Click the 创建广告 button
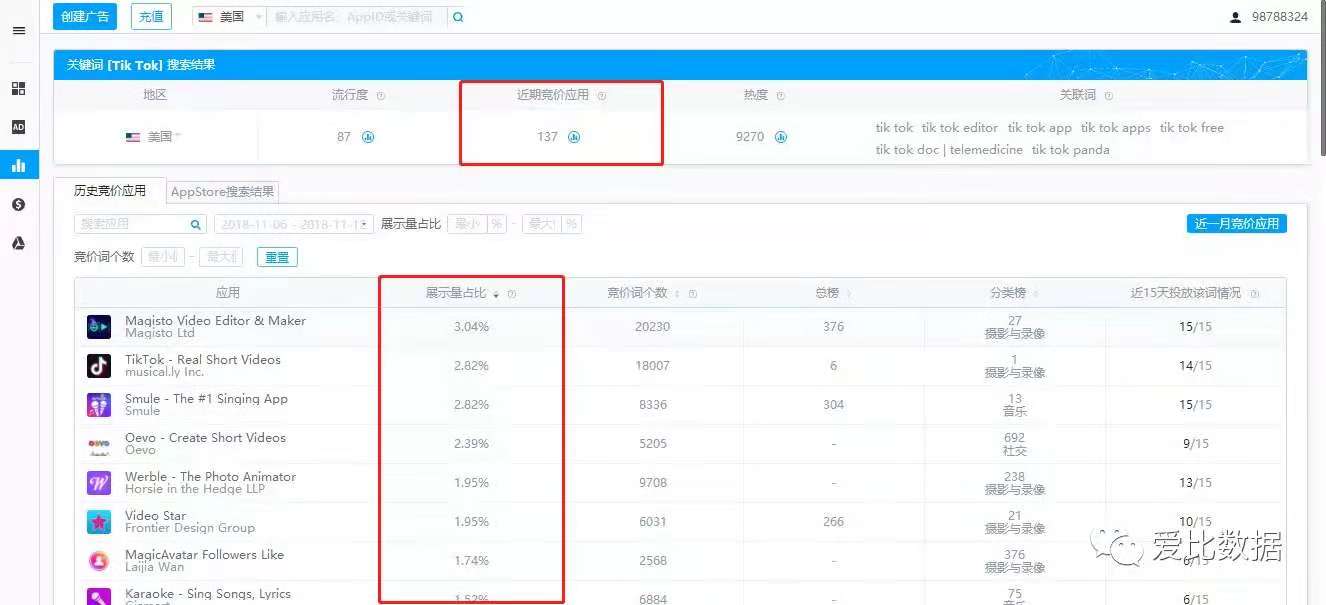 (85, 16)
